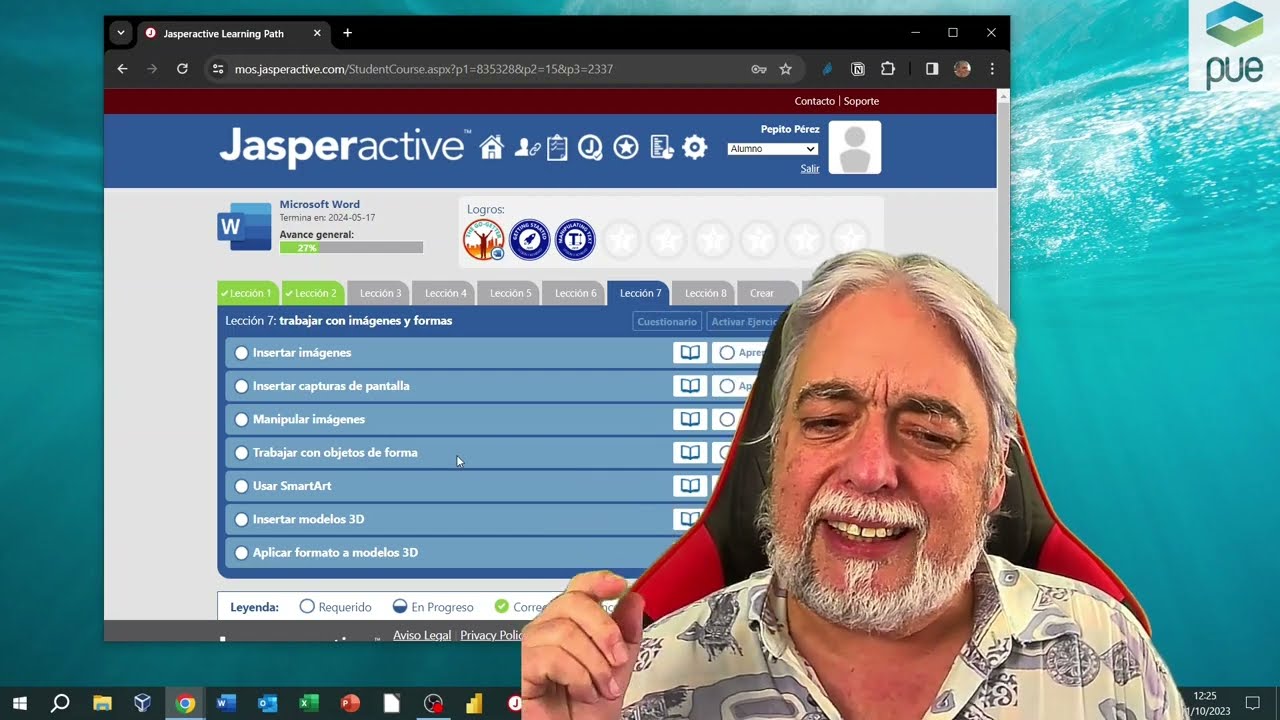
Task: Reload the page
Action: pos(182,69)
